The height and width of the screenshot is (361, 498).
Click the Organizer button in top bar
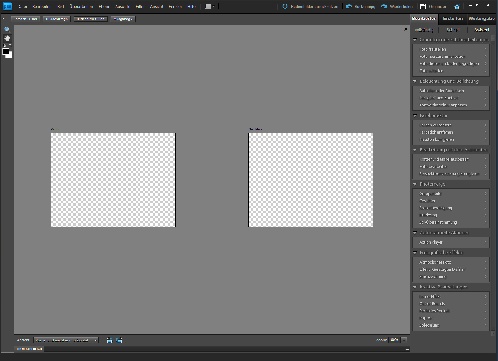(x=433, y=6)
